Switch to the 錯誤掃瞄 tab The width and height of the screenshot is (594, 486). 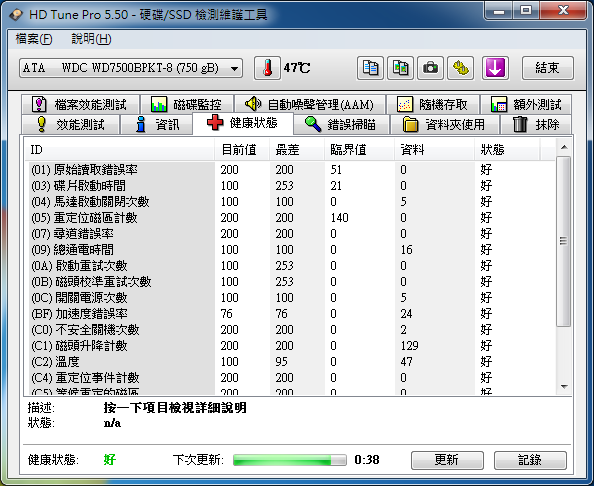(x=341, y=124)
